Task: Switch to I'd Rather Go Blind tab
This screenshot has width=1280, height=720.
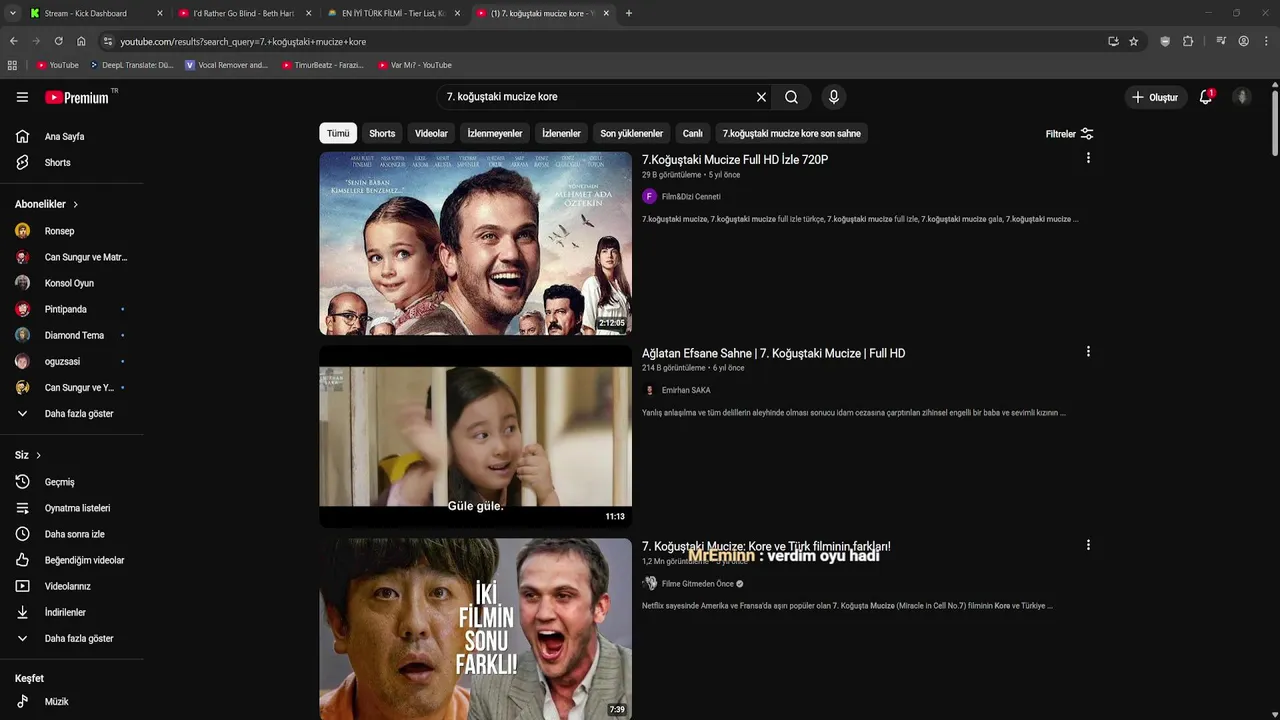Action: tap(245, 13)
